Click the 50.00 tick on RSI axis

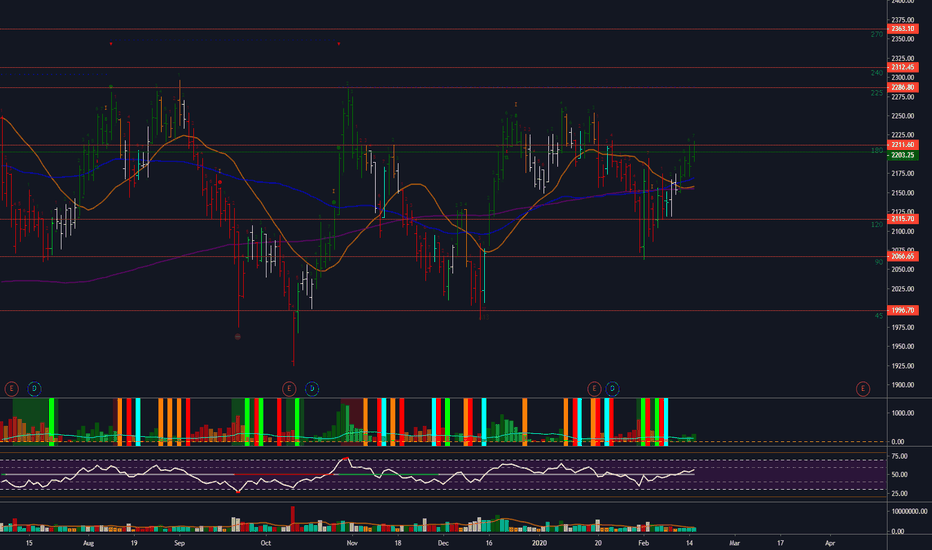coord(900,475)
